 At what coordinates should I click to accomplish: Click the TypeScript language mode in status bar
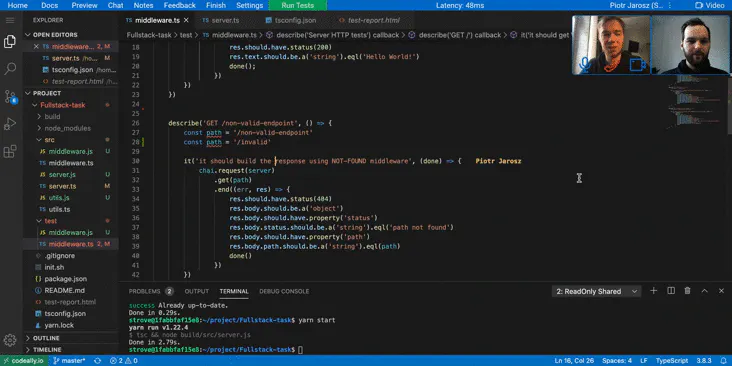(672, 361)
